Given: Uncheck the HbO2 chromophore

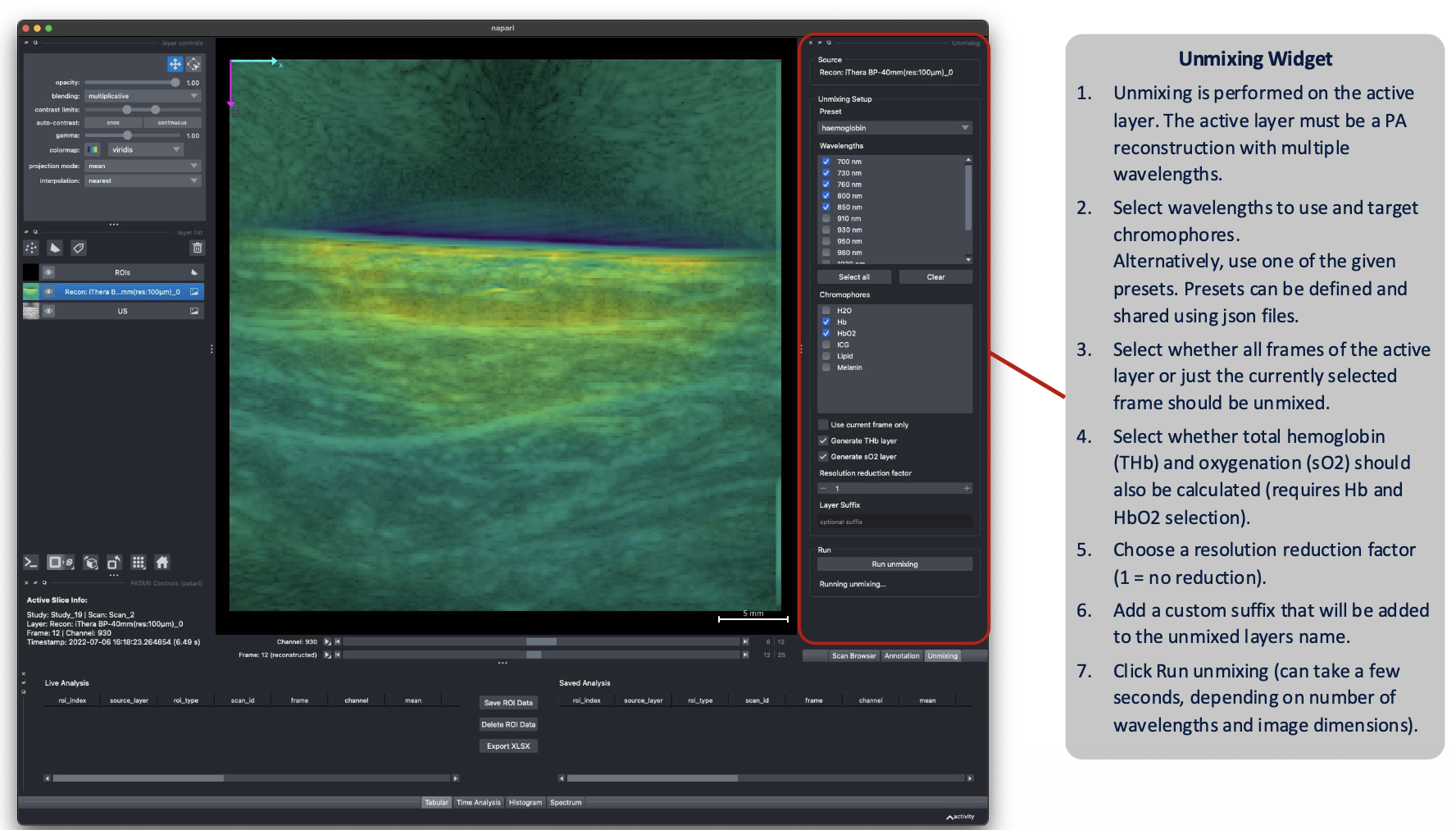Looking at the screenshot, I should pos(826,334).
